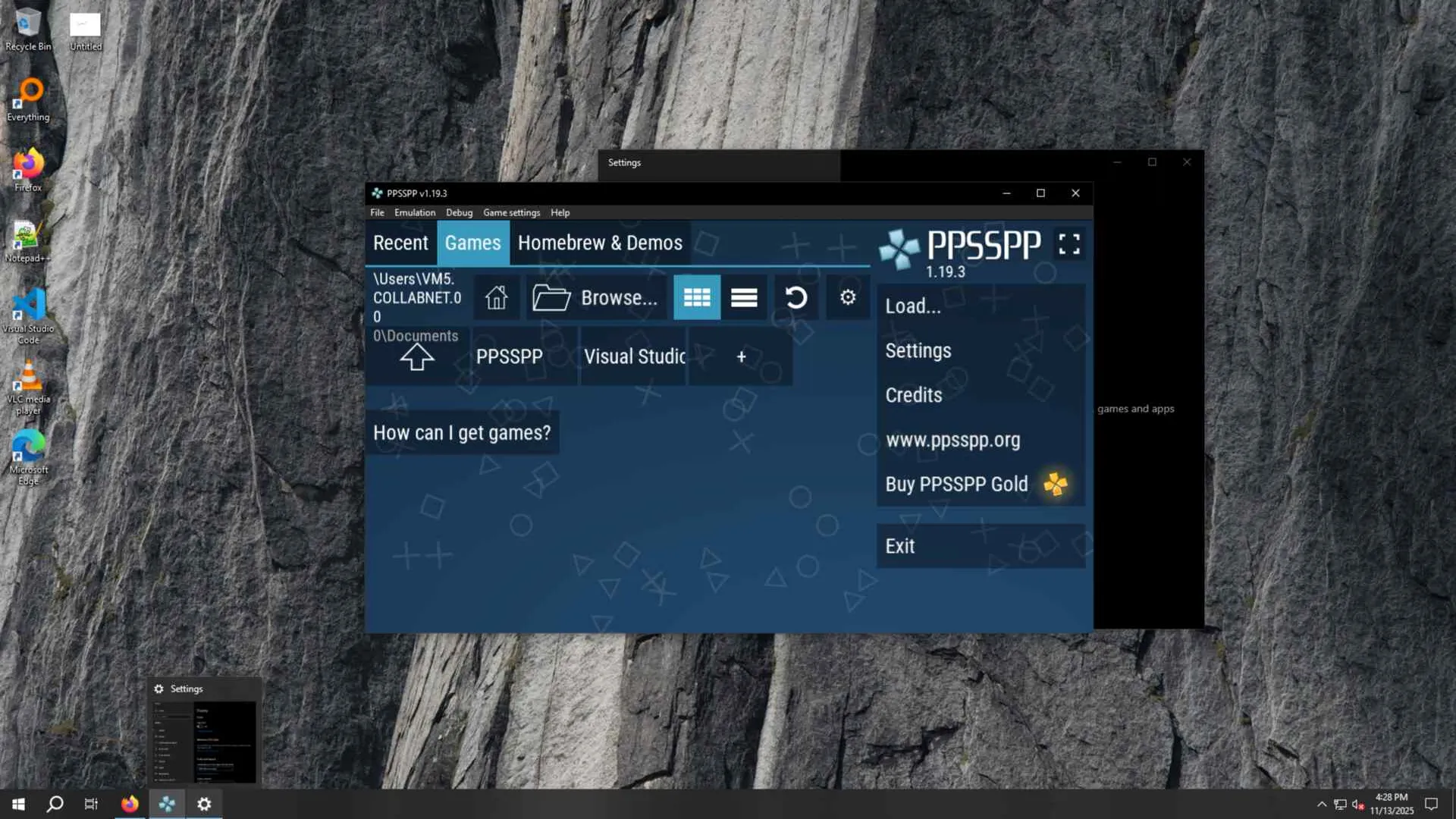Click the home folder icon
1456x819 pixels.
click(x=497, y=298)
